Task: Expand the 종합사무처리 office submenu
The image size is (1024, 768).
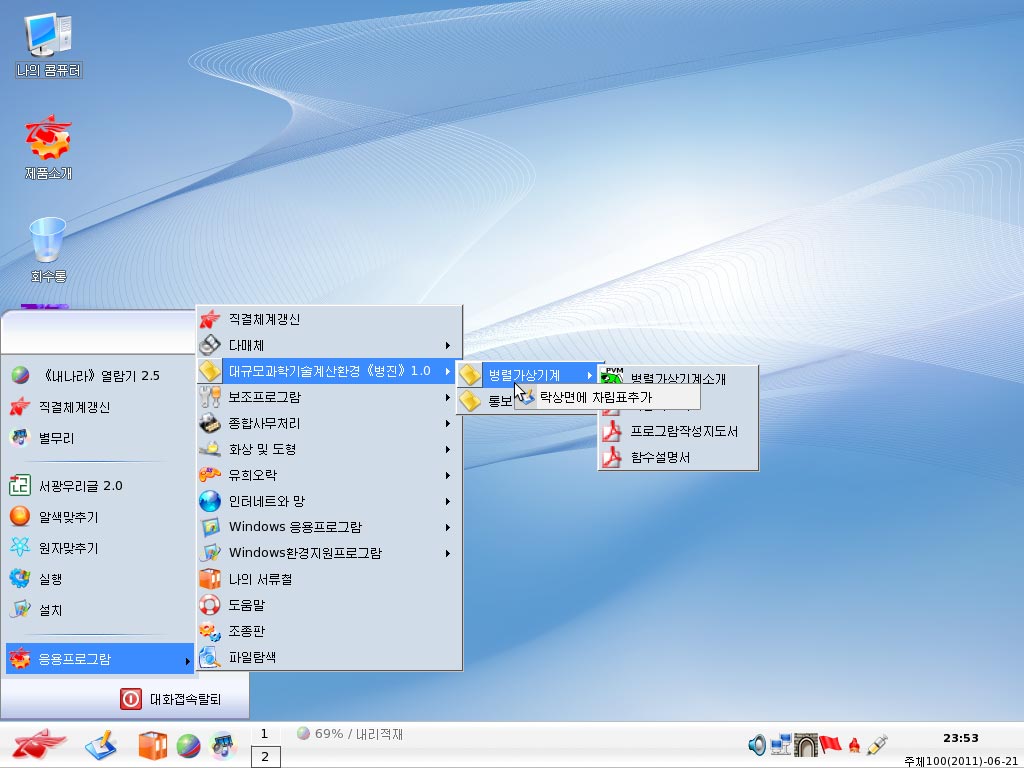Action: tap(328, 423)
